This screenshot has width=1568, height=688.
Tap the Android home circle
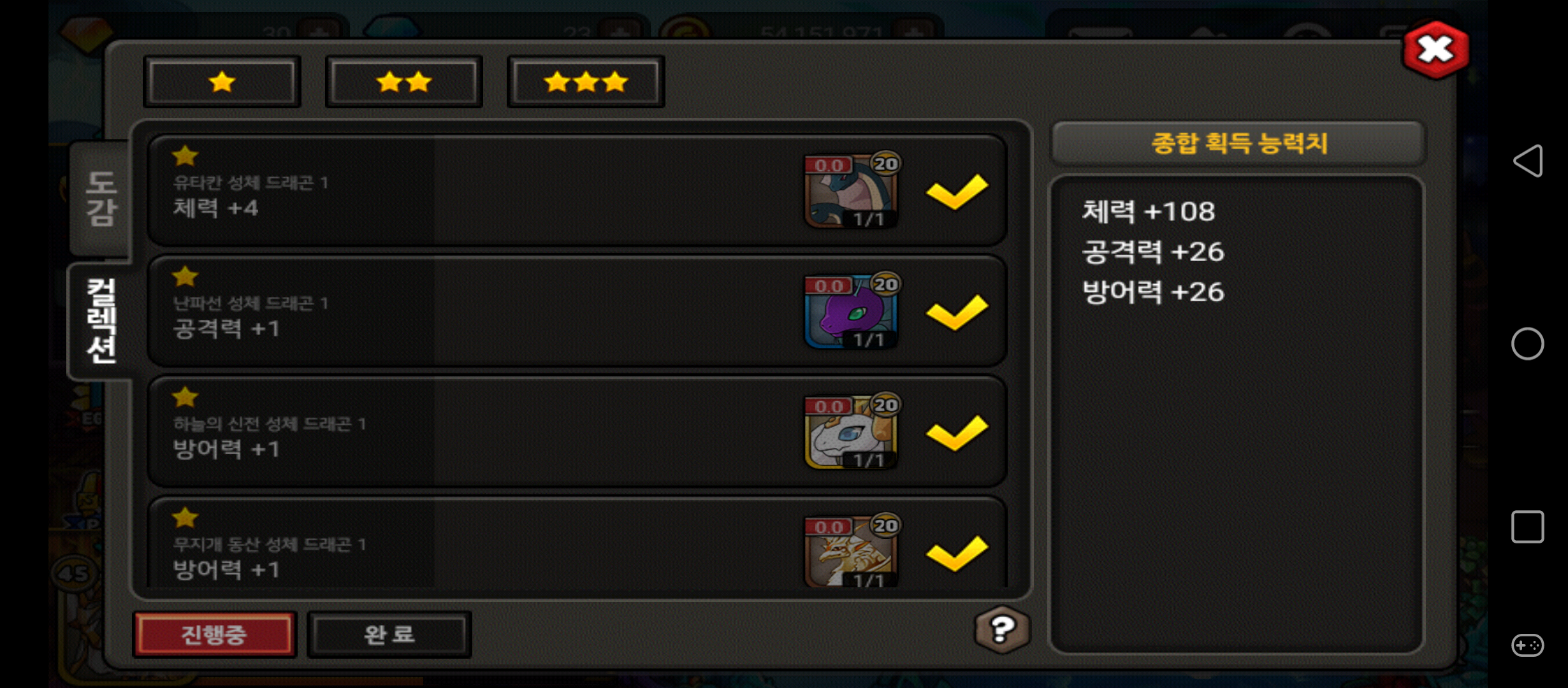click(1528, 344)
